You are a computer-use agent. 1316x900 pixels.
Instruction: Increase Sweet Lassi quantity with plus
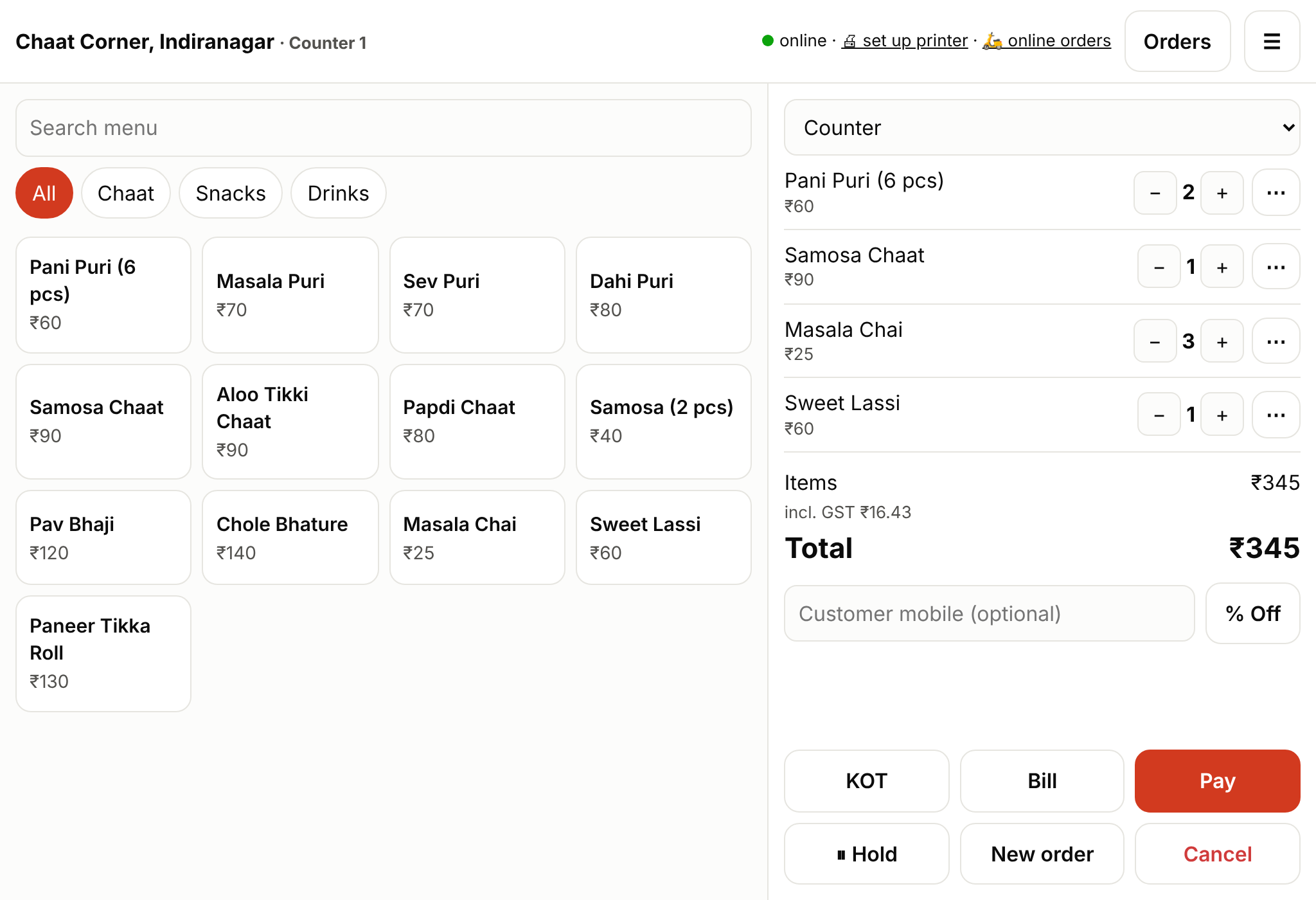1222,415
